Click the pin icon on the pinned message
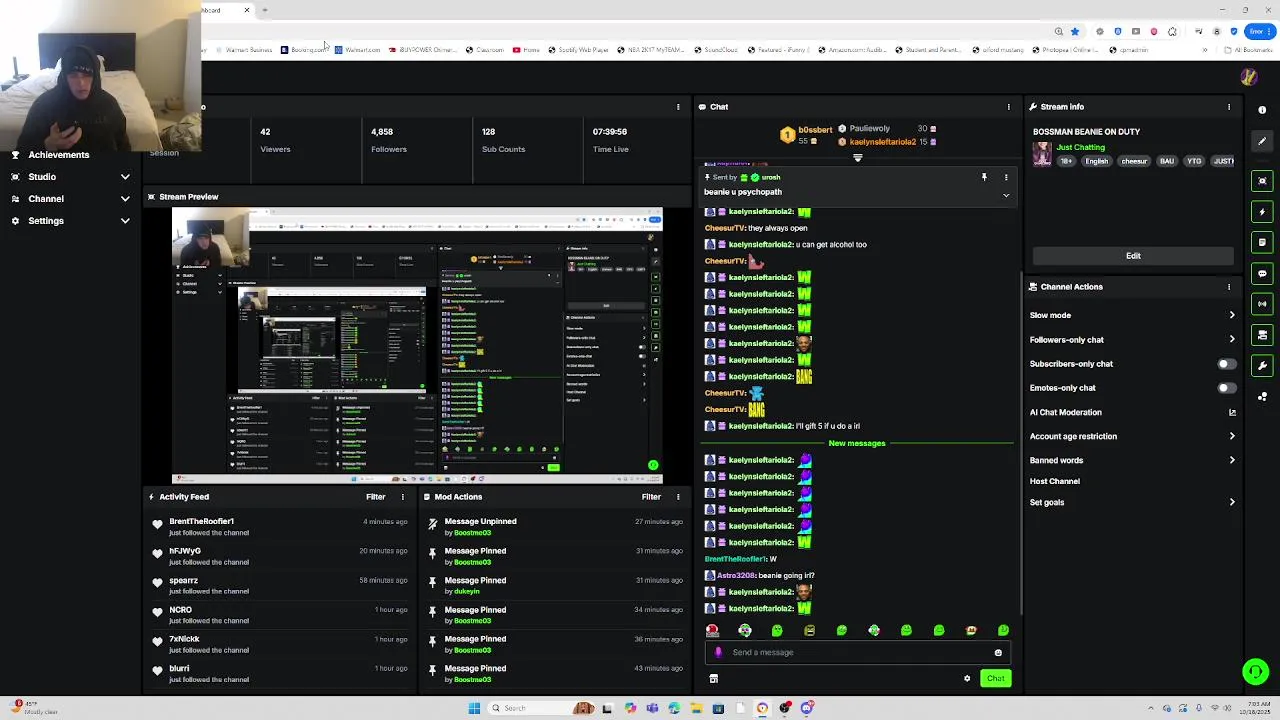1280x720 pixels. (x=984, y=177)
